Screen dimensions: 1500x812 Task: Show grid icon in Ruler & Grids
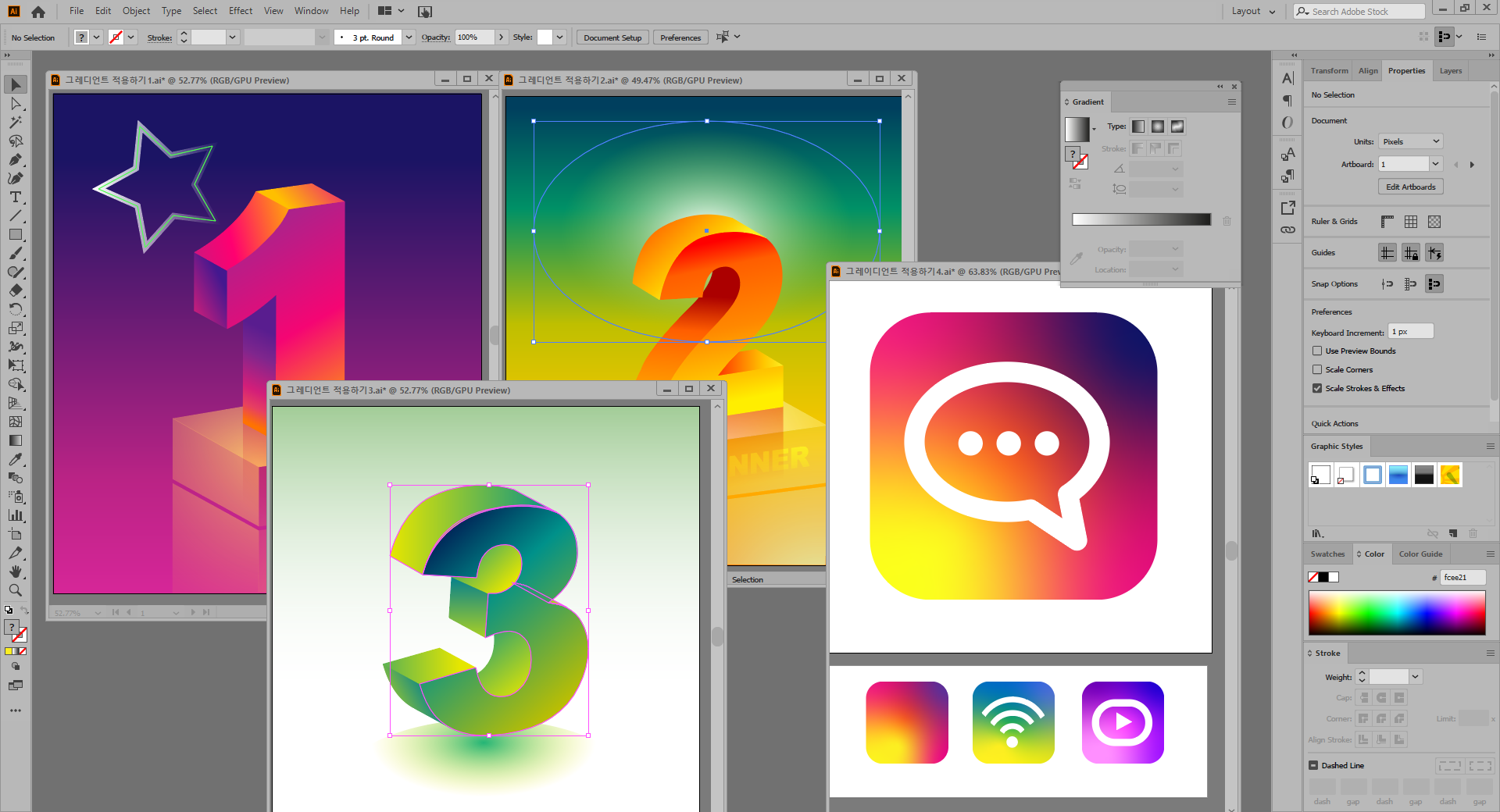coord(1411,222)
